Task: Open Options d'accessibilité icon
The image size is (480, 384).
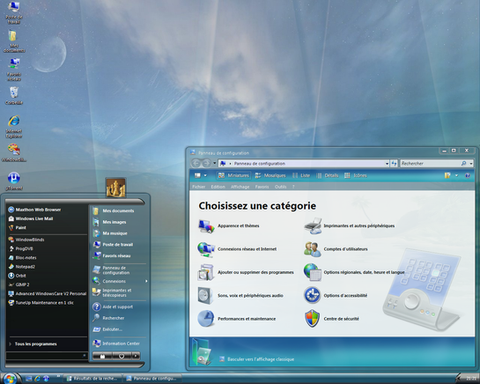Action: pos(312,295)
